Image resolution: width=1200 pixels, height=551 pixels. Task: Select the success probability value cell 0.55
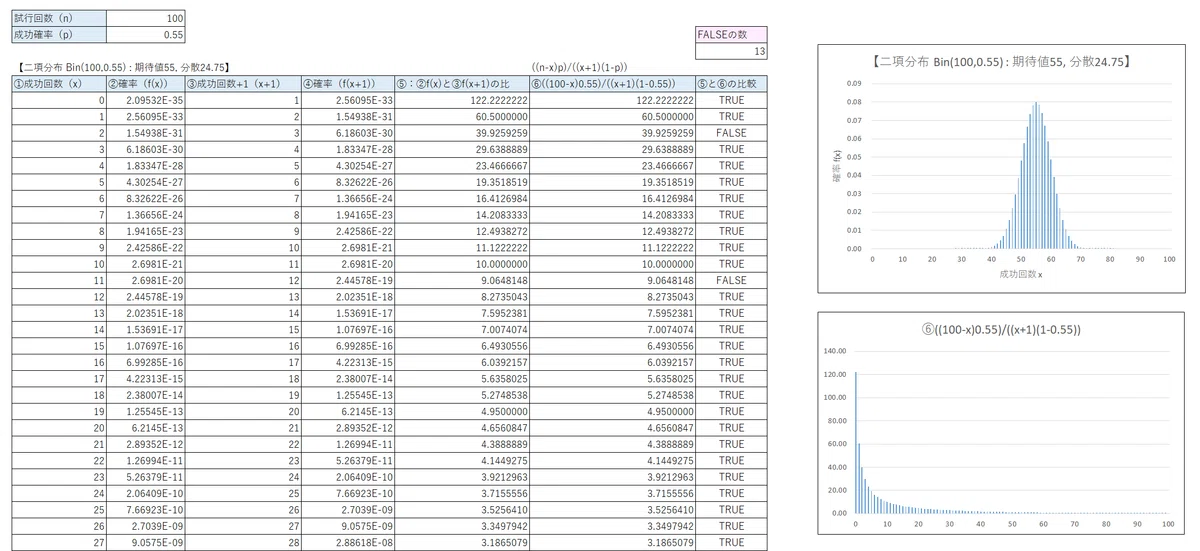(145, 34)
